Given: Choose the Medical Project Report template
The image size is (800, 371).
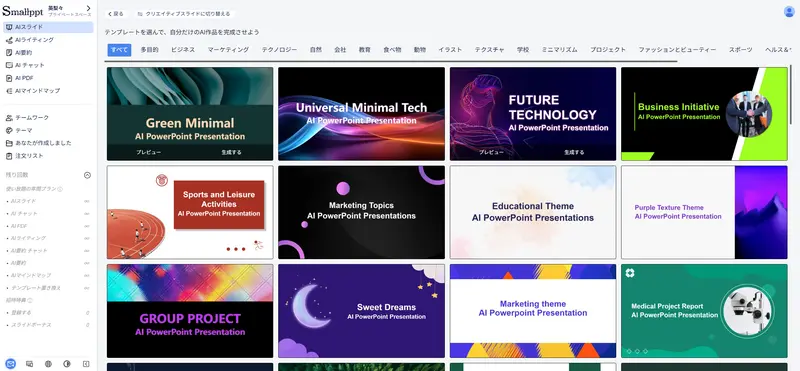Looking at the screenshot, I should tap(704, 311).
